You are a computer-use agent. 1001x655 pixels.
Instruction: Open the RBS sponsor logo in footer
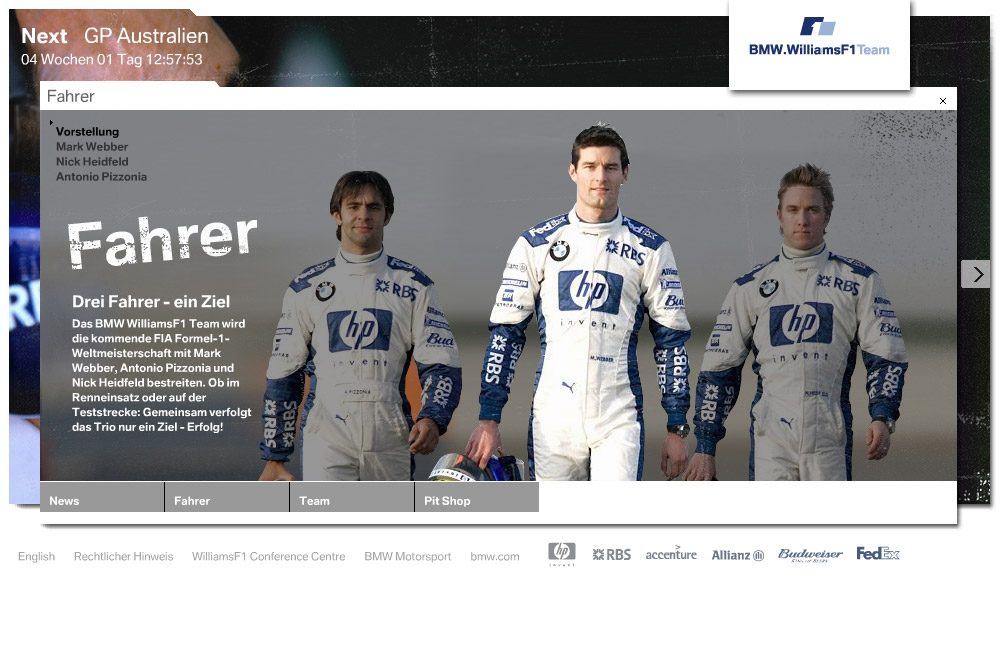[612, 555]
